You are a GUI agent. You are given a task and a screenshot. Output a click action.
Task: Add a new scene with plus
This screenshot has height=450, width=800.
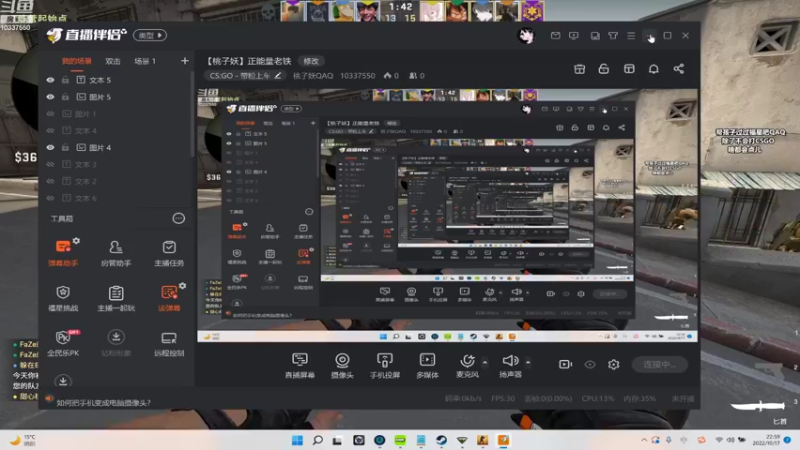tap(185, 61)
